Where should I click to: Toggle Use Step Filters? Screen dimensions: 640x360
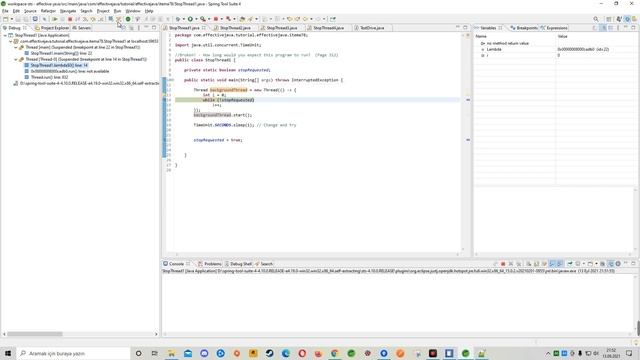118,19
